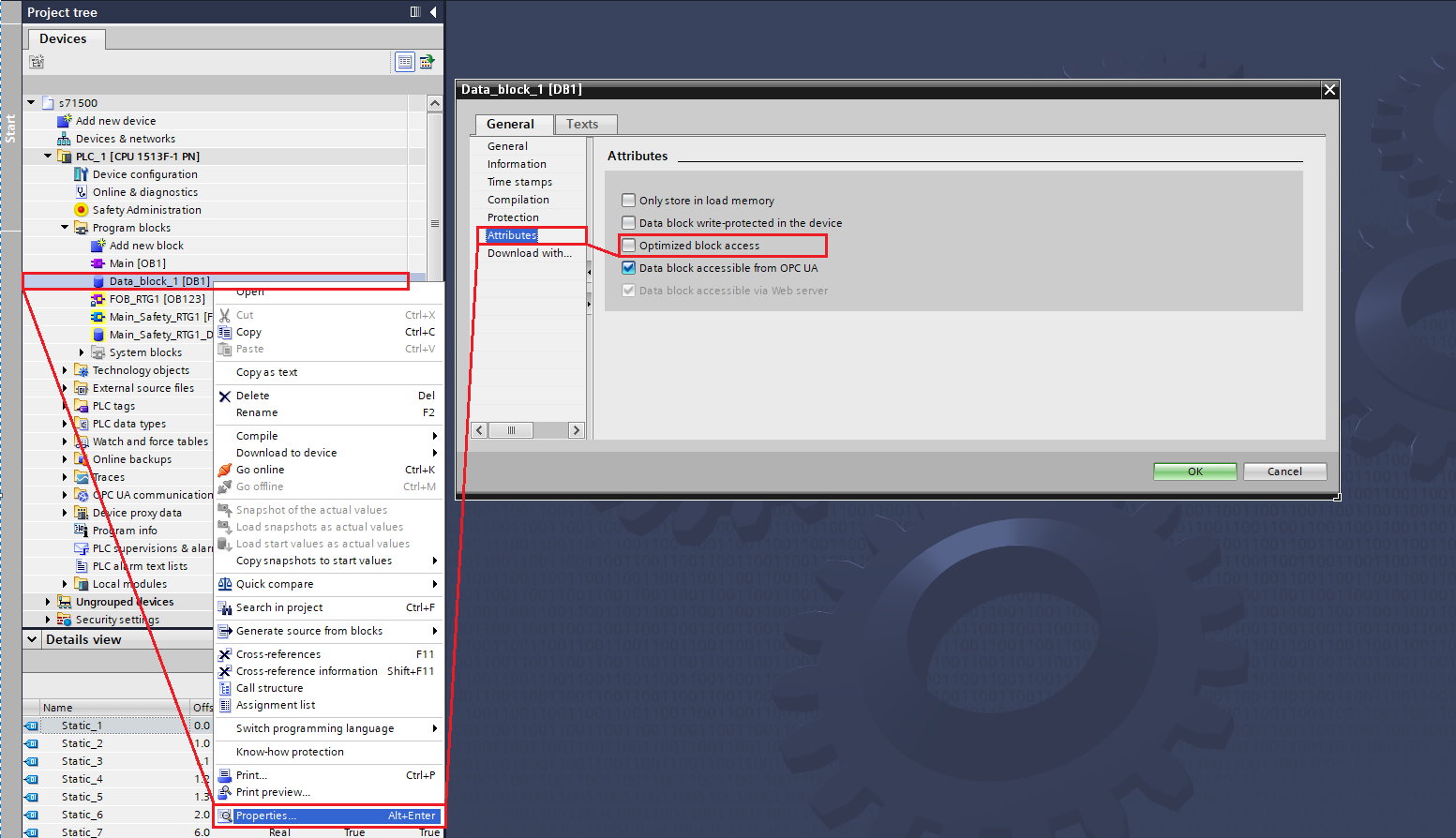Click the Call structure icon
This screenshot has height=838, width=1456.
pos(225,688)
